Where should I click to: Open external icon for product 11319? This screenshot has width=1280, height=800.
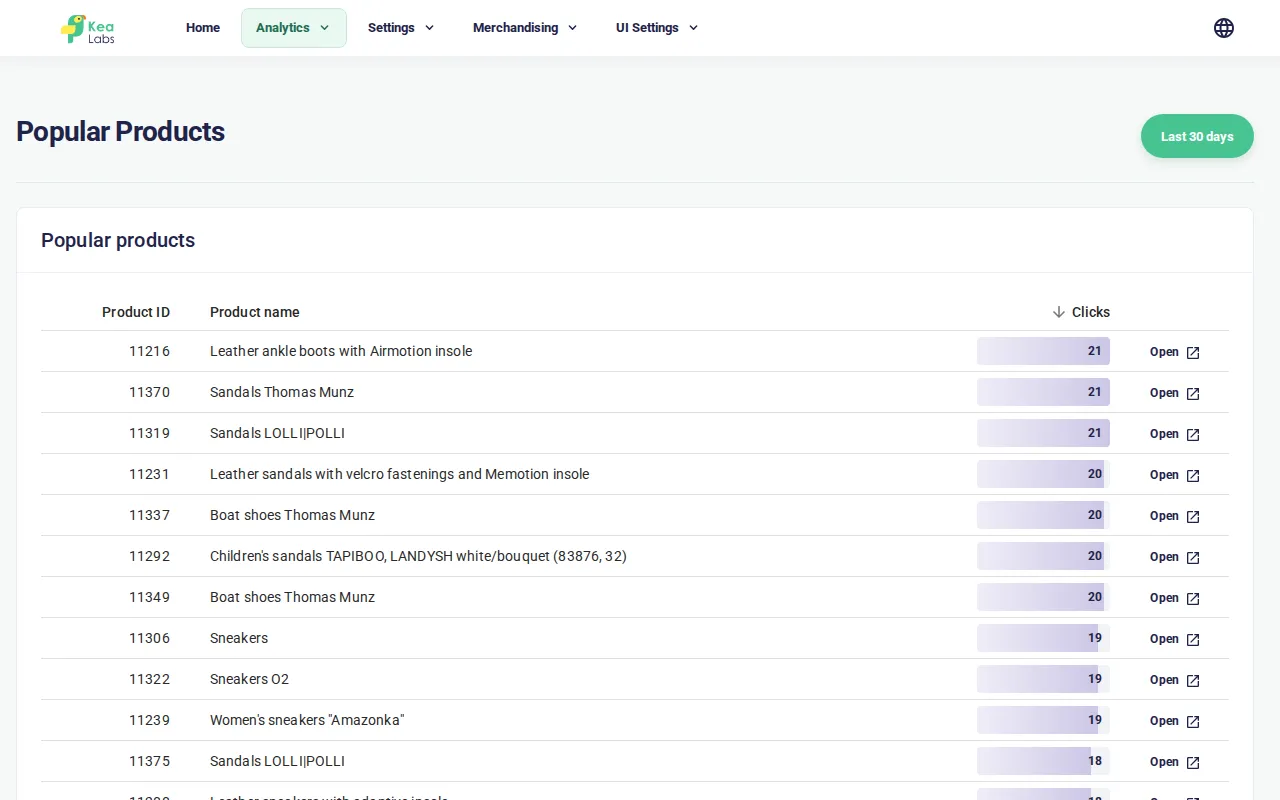coord(1193,434)
